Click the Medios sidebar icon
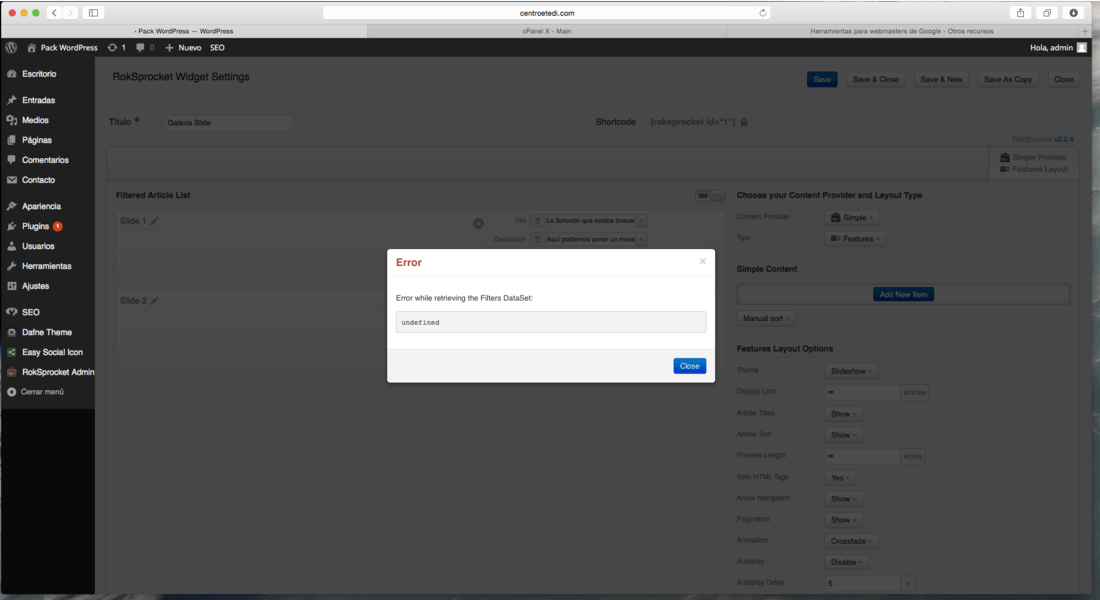1100x600 pixels. tap(11, 120)
